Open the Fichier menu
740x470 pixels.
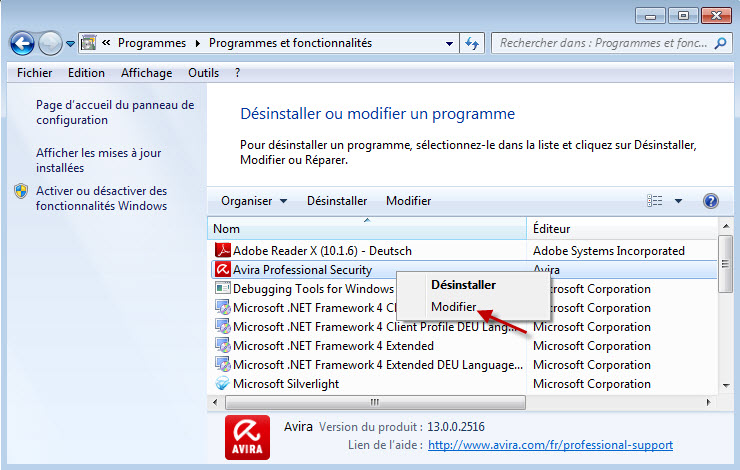click(x=34, y=73)
